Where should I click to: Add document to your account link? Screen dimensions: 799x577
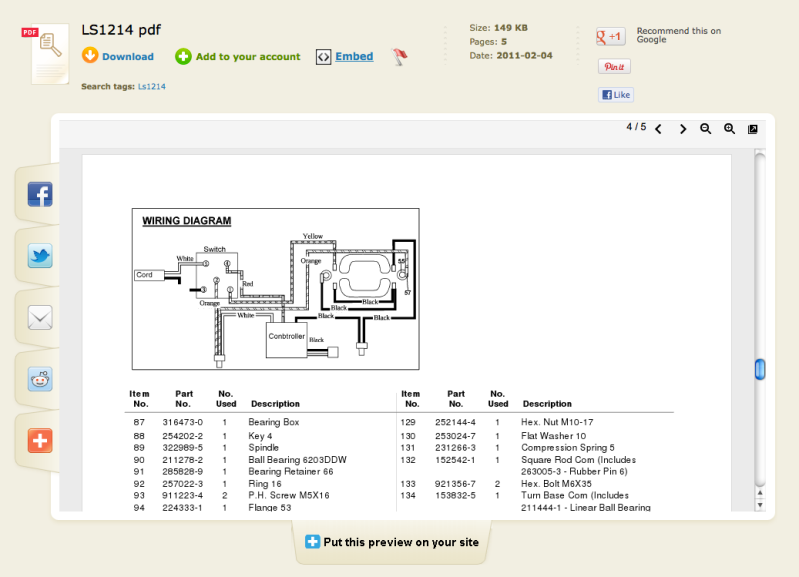[248, 57]
